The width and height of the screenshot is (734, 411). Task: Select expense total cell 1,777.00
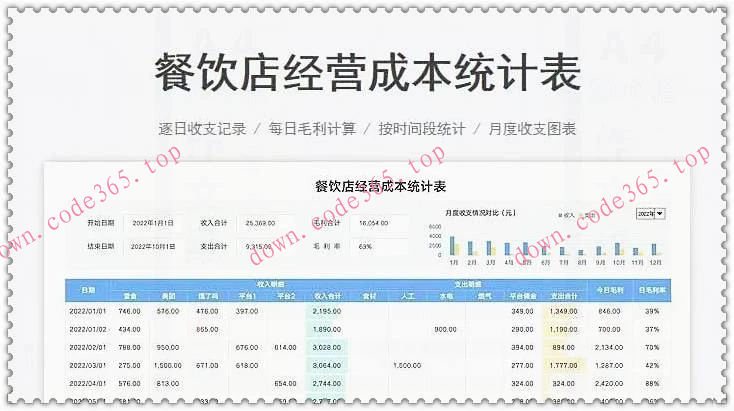coord(563,365)
